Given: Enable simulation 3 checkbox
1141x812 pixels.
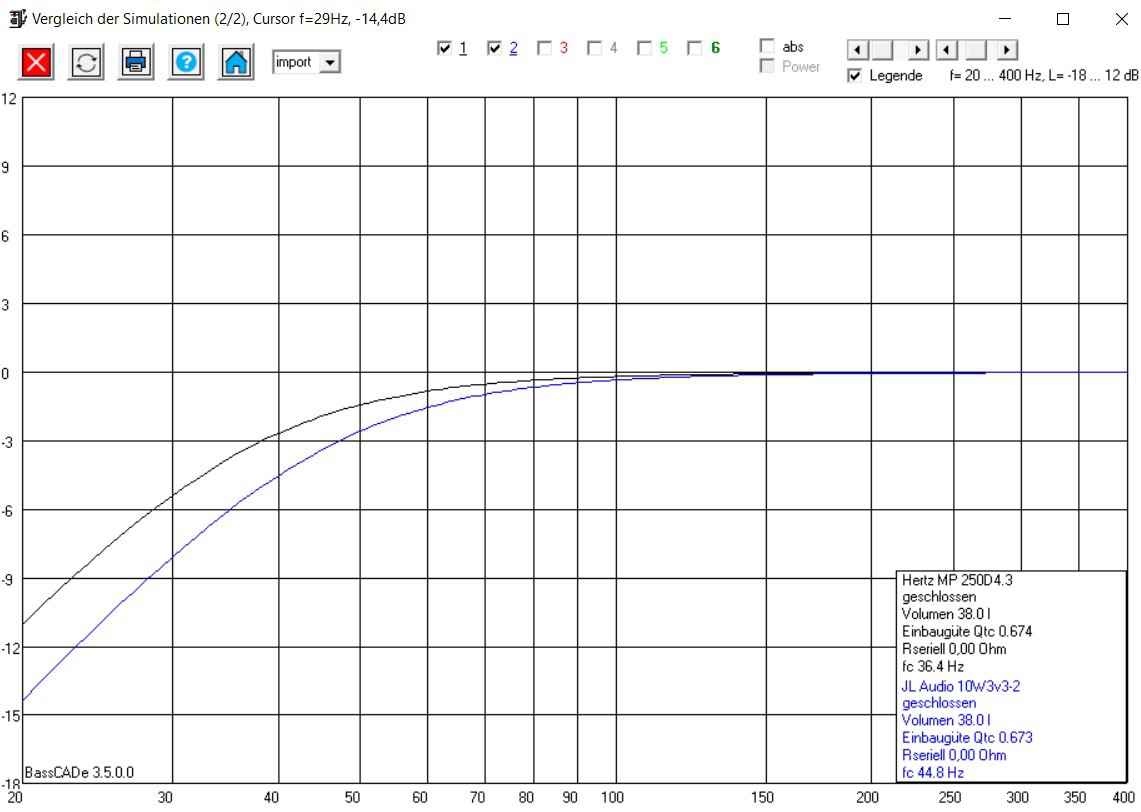Looking at the screenshot, I should [x=544, y=48].
